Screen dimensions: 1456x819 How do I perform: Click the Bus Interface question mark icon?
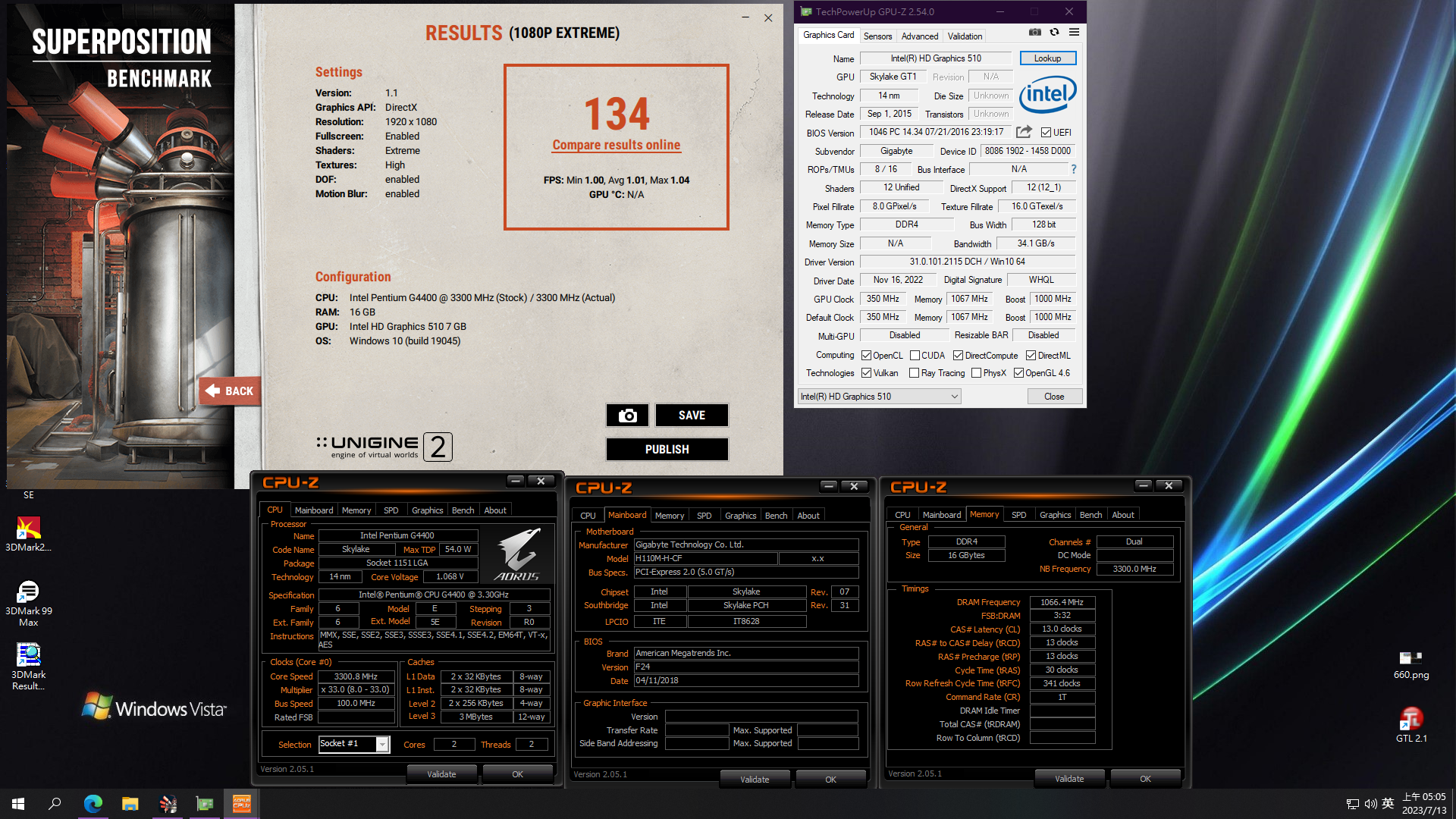(1074, 169)
